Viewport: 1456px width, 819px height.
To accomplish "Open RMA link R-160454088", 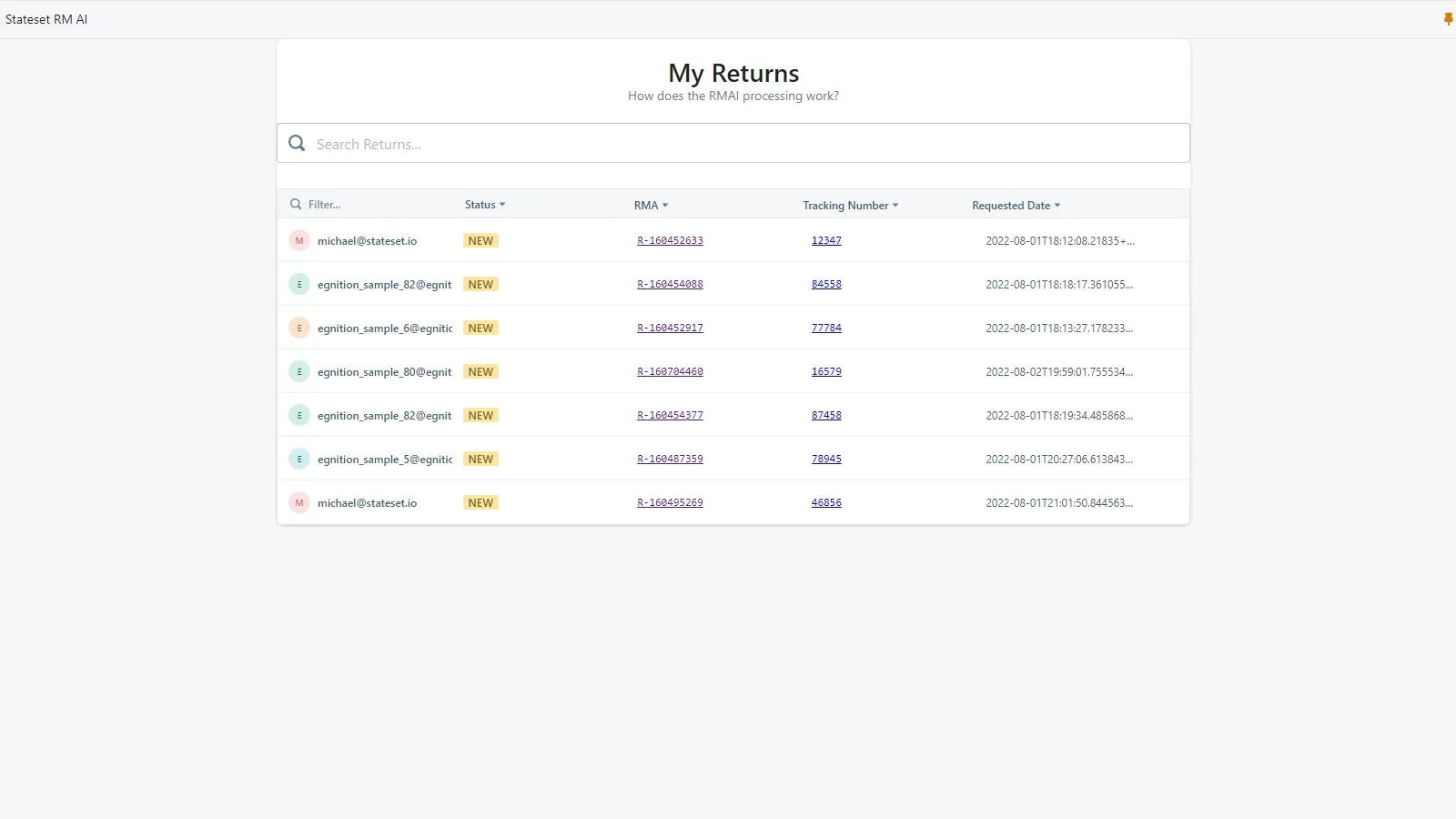I will (670, 284).
